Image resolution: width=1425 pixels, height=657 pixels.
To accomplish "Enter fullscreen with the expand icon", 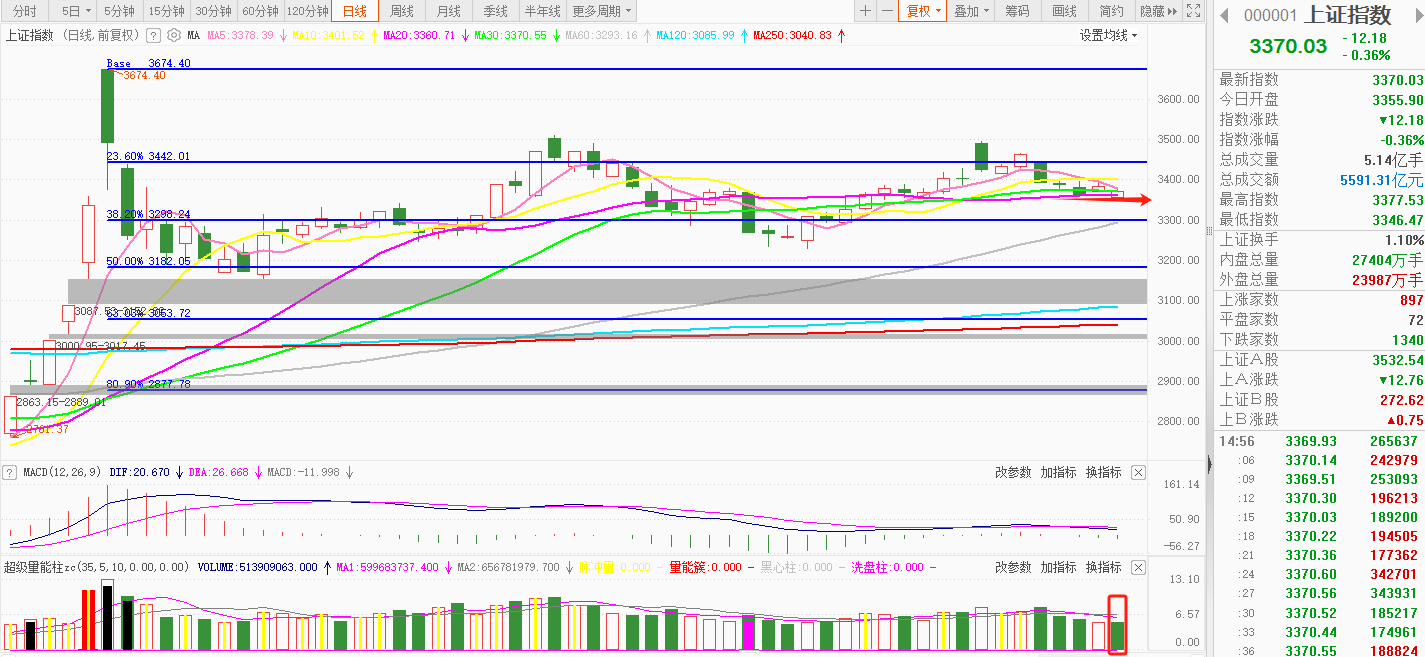I will (1192, 11).
